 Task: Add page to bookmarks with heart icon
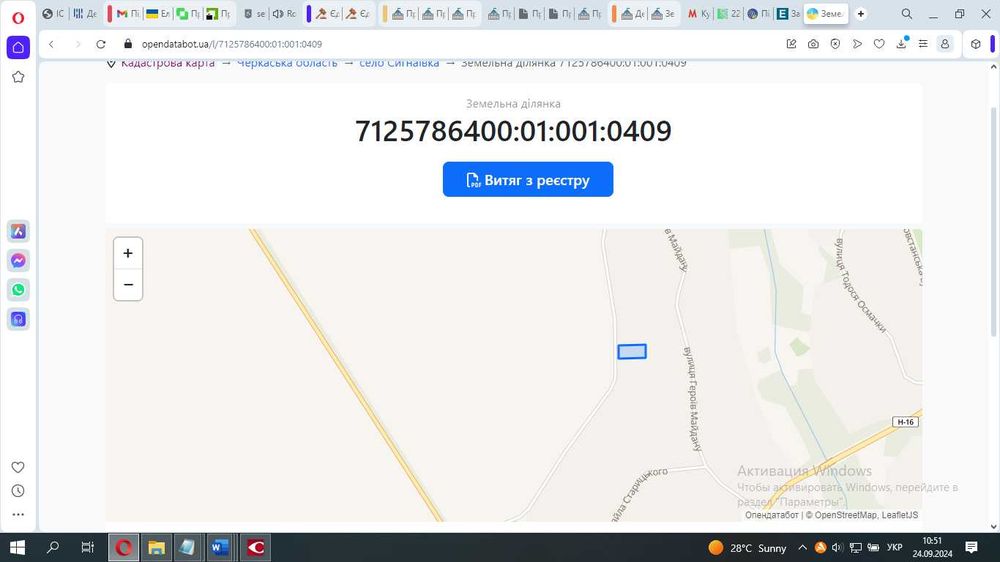[879, 44]
